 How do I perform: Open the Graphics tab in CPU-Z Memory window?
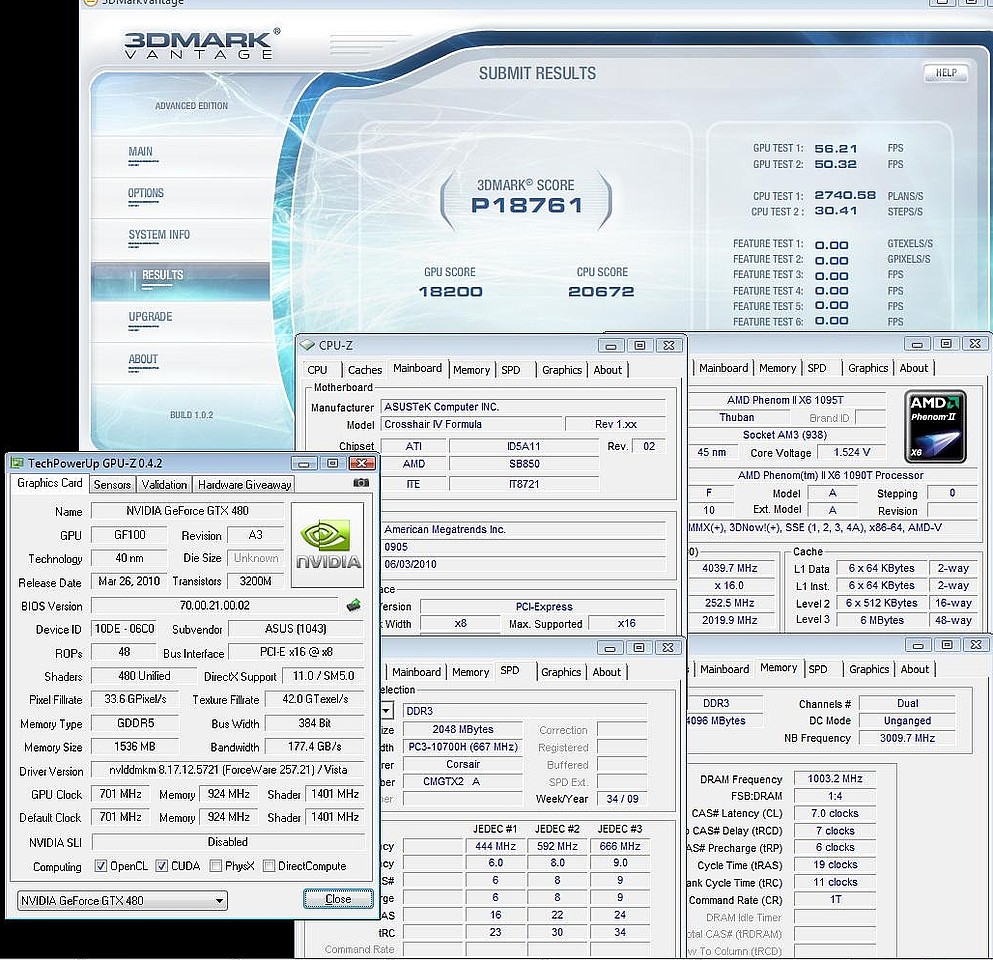click(x=869, y=669)
